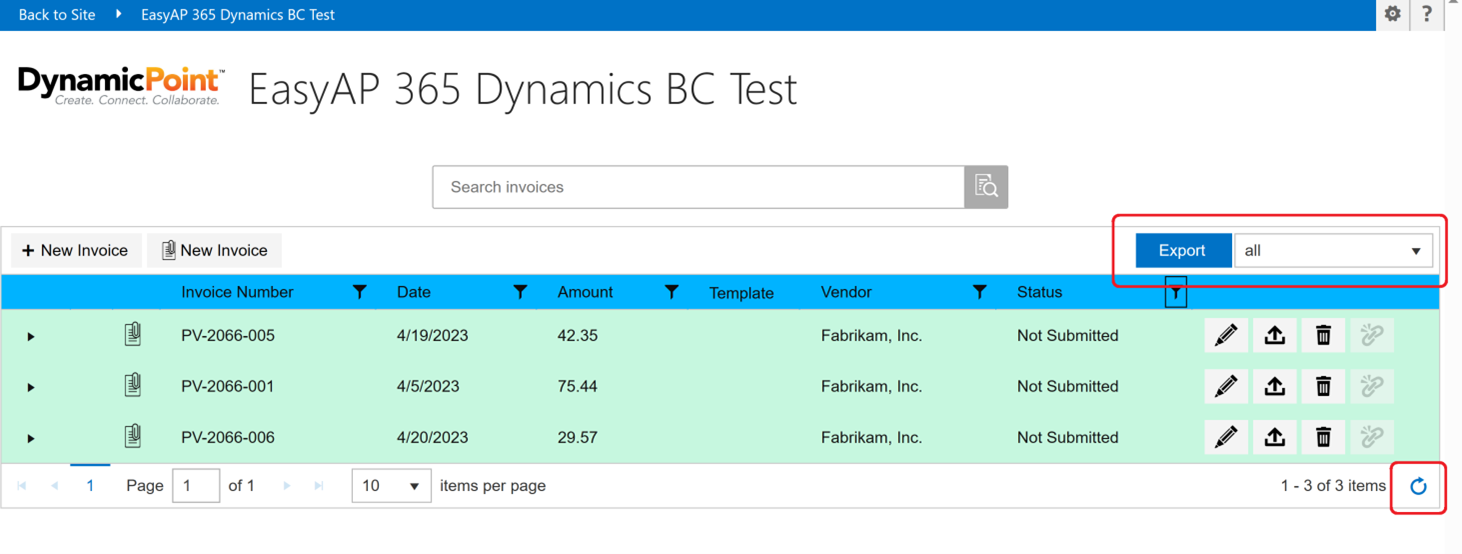This screenshot has height=554, width=1462.
Task: Open the Status column filter
Action: 1176,293
